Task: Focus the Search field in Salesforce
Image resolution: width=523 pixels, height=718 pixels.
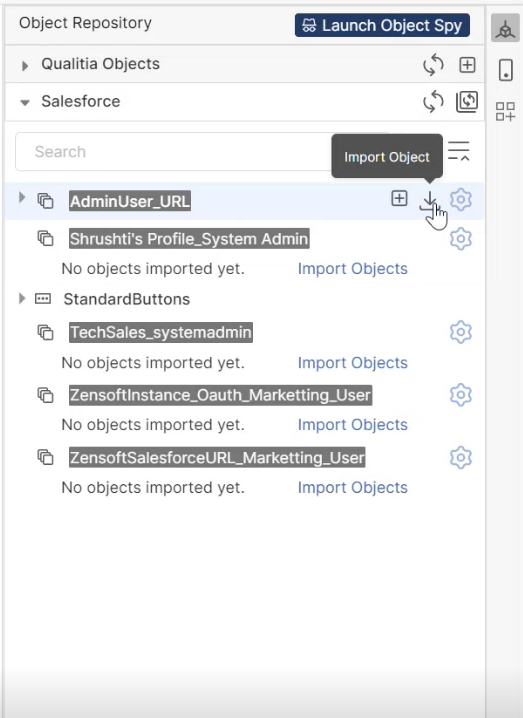Action: coord(174,152)
